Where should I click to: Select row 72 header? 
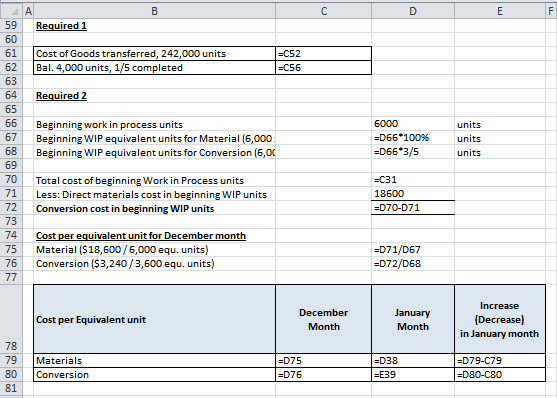pos(11,207)
